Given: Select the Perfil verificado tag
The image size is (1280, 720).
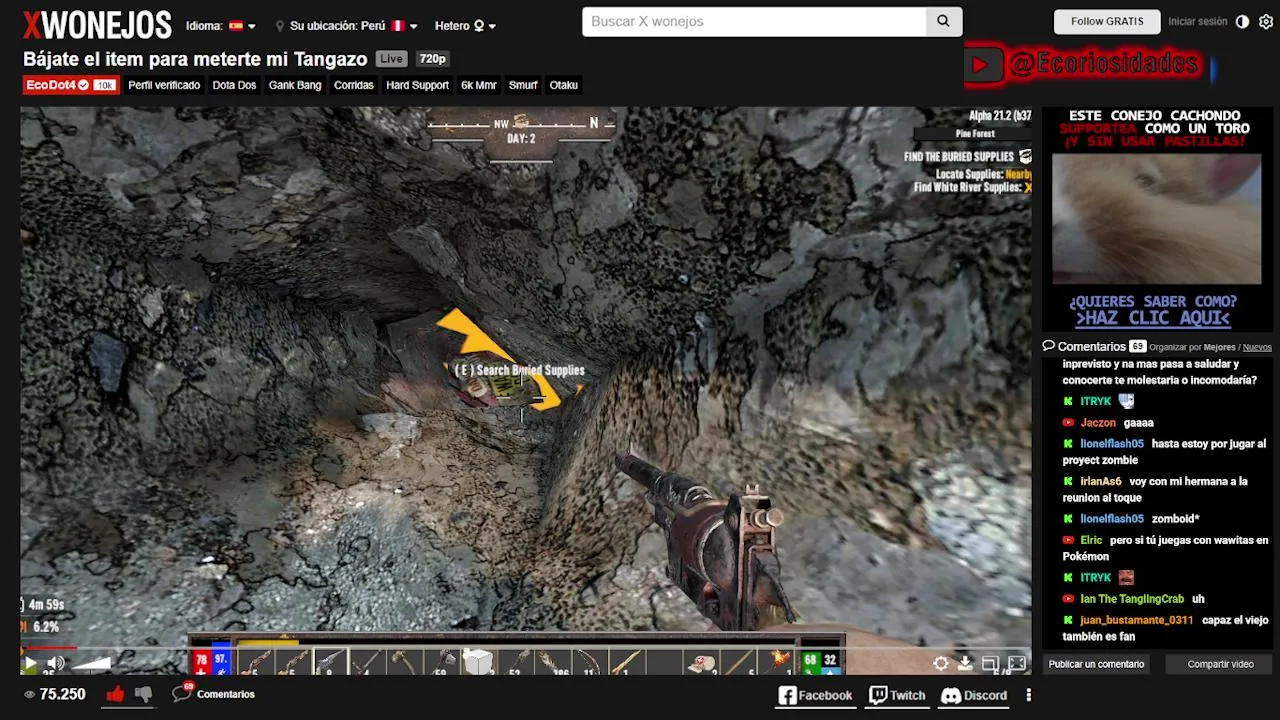Looking at the screenshot, I should (164, 85).
